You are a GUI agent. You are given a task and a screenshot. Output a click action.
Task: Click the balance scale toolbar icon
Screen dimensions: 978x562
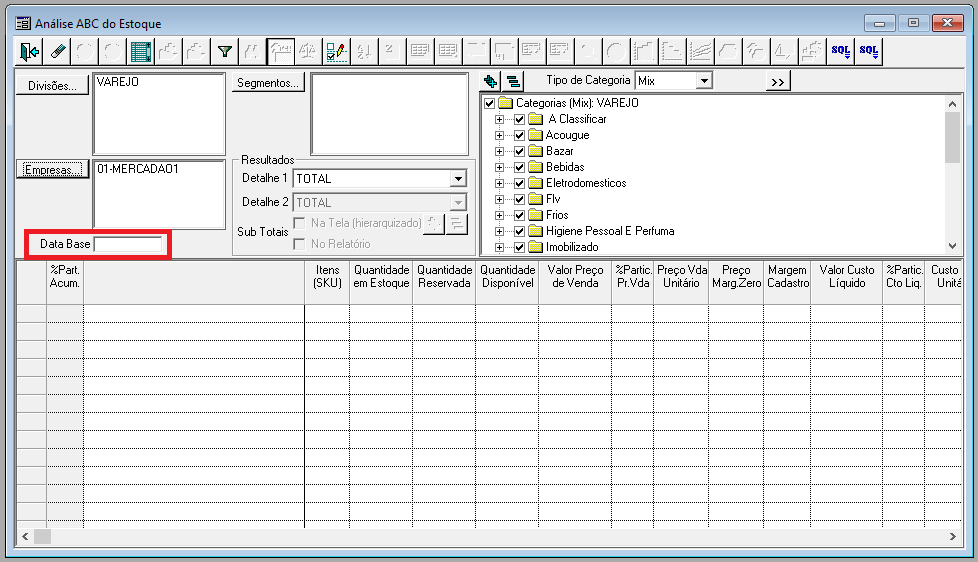[x=308, y=51]
